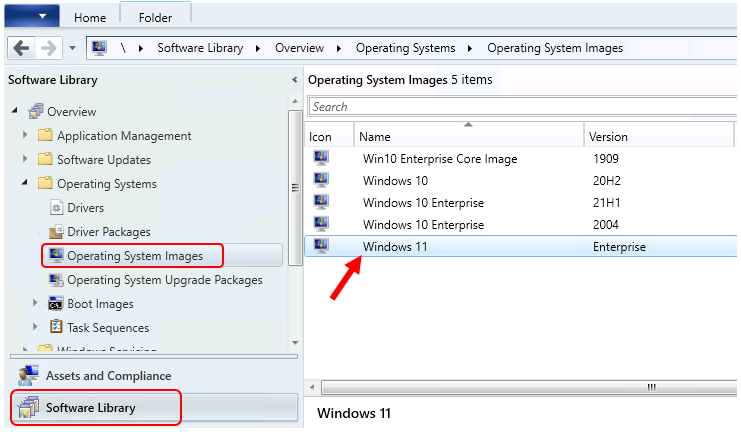
Task: Select Operating System Images in the breadcrumb
Action: tap(555, 48)
